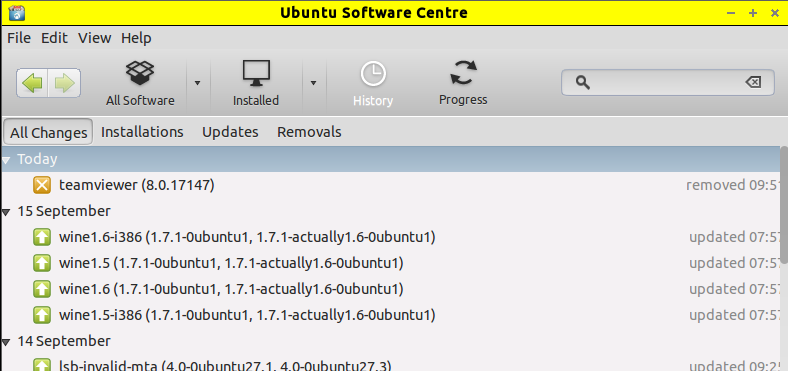The height and width of the screenshot is (371, 788).
Task: Click the update icon next to wine1.5-i386
Action: (x=42, y=315)
